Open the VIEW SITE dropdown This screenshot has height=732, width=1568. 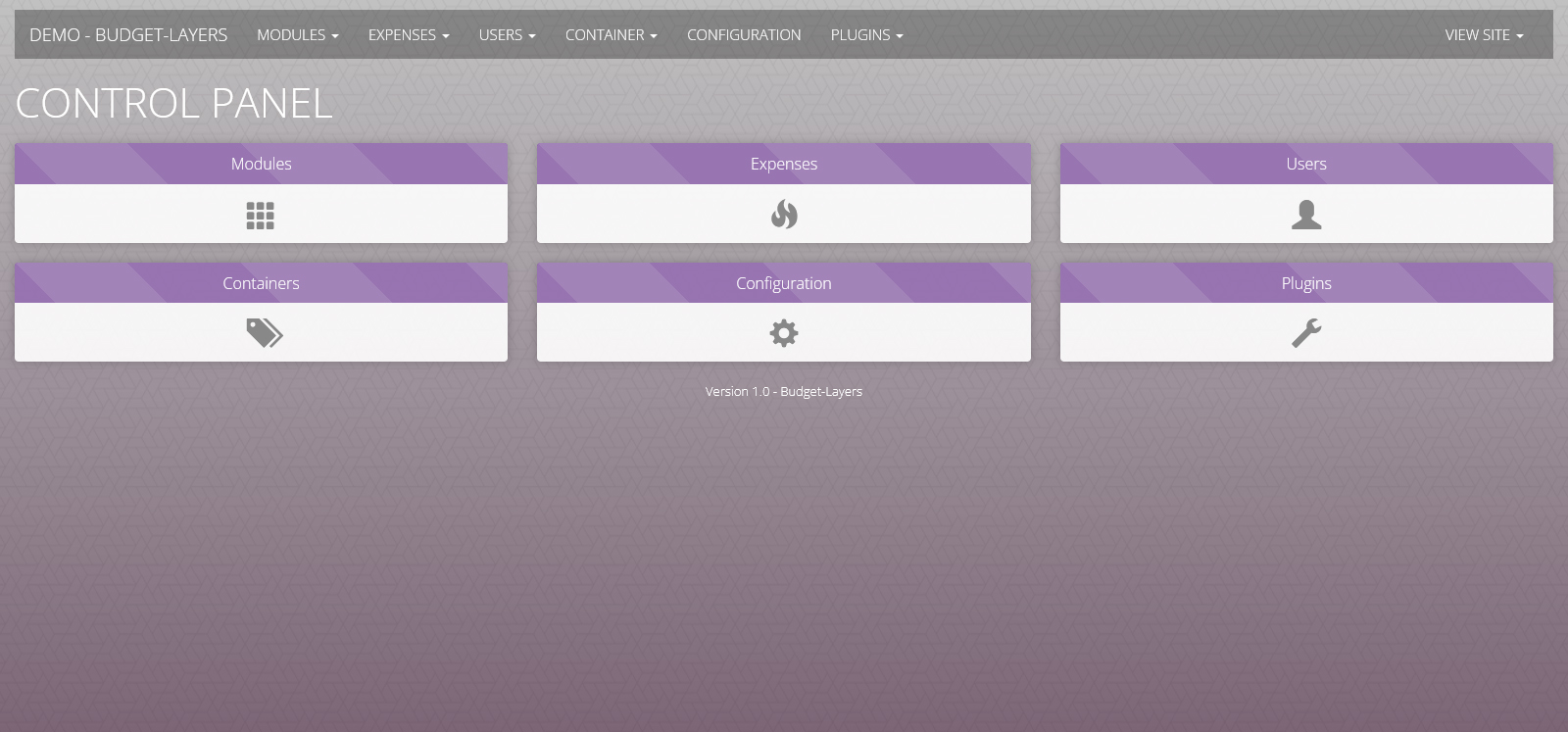coord(1484,35)
